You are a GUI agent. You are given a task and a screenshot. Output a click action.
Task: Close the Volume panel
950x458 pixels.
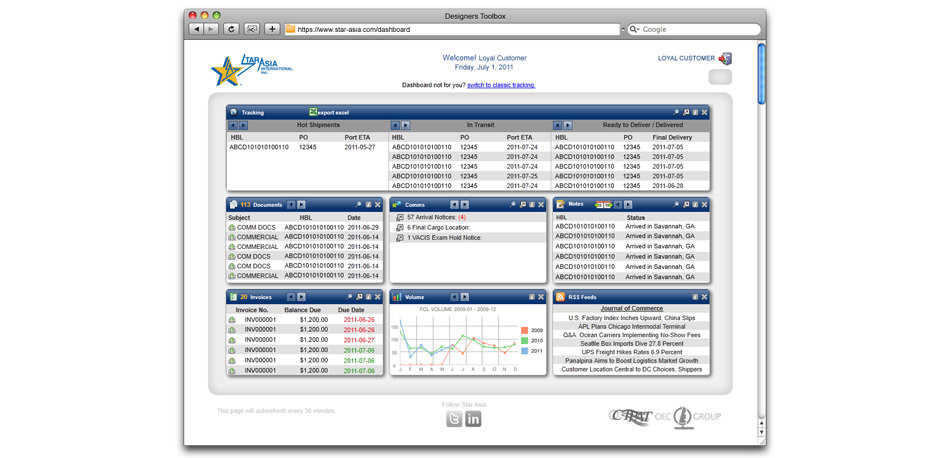pos(540,297)
